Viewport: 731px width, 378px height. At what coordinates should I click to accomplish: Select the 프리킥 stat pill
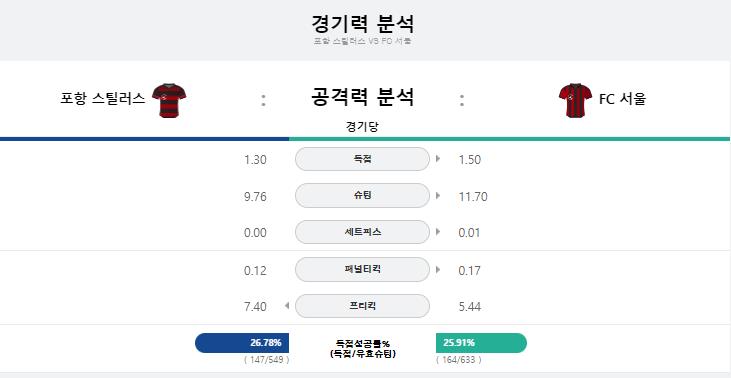coord(362,306)
